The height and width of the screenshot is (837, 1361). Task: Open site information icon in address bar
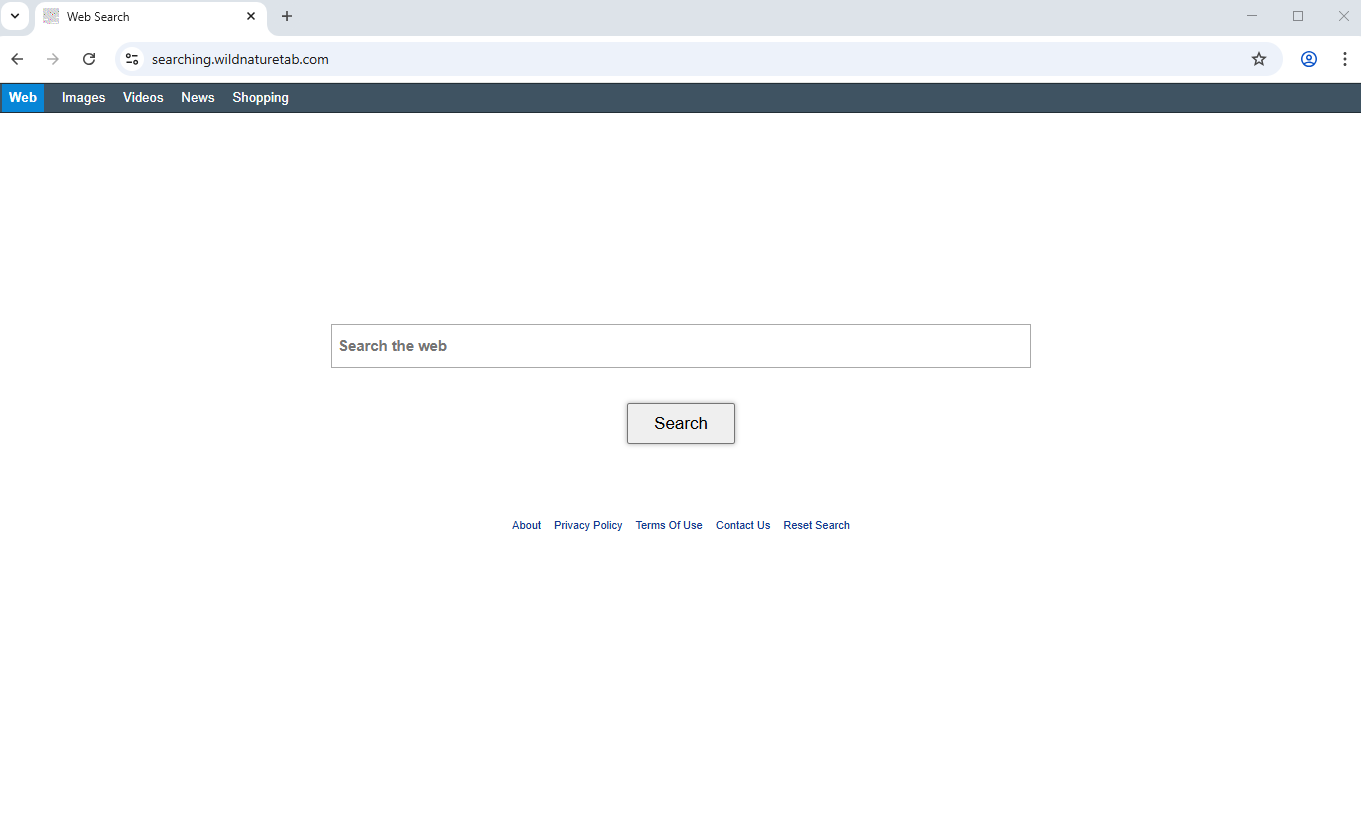pyautogui.click(x=132, y=59)
